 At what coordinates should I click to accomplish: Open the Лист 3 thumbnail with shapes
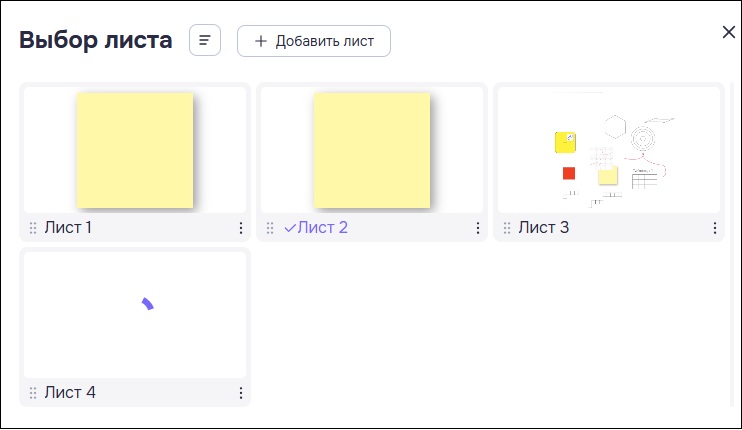[609, 150]
